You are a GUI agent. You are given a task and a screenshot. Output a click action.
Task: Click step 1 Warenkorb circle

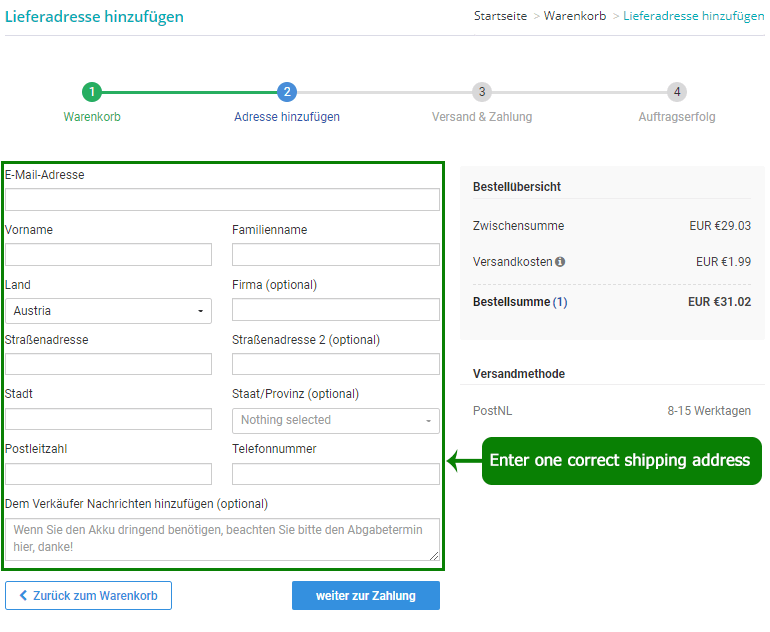[92, 92]
